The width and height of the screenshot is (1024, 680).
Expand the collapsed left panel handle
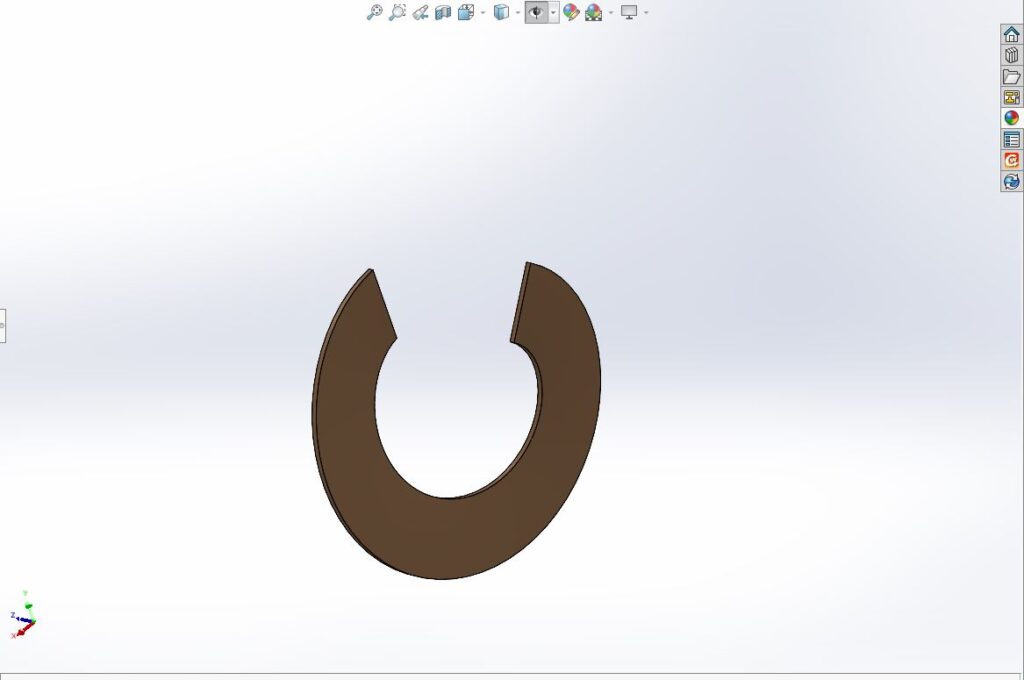coord(3,325)
